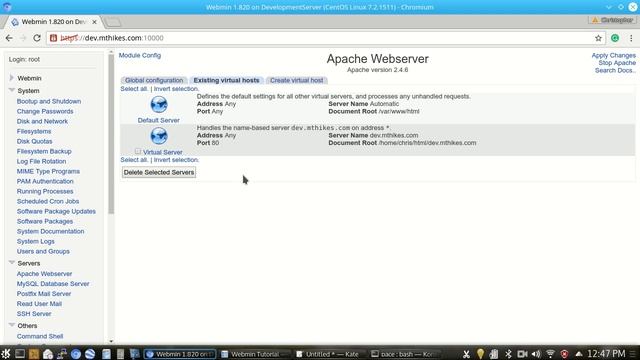Click the bottom Invert selection link
The width and height of the screenshot is (640, 360).
[x=176, y=160]
